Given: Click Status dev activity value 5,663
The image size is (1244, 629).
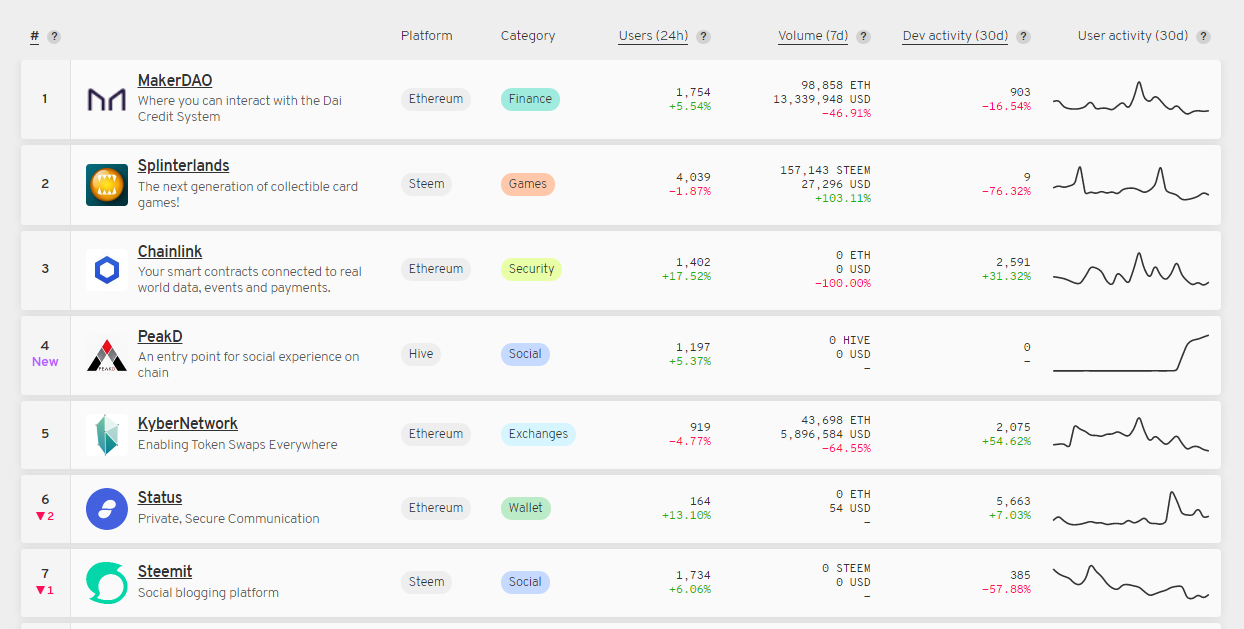Looking at the screenshot, I should click(1013, 501).
